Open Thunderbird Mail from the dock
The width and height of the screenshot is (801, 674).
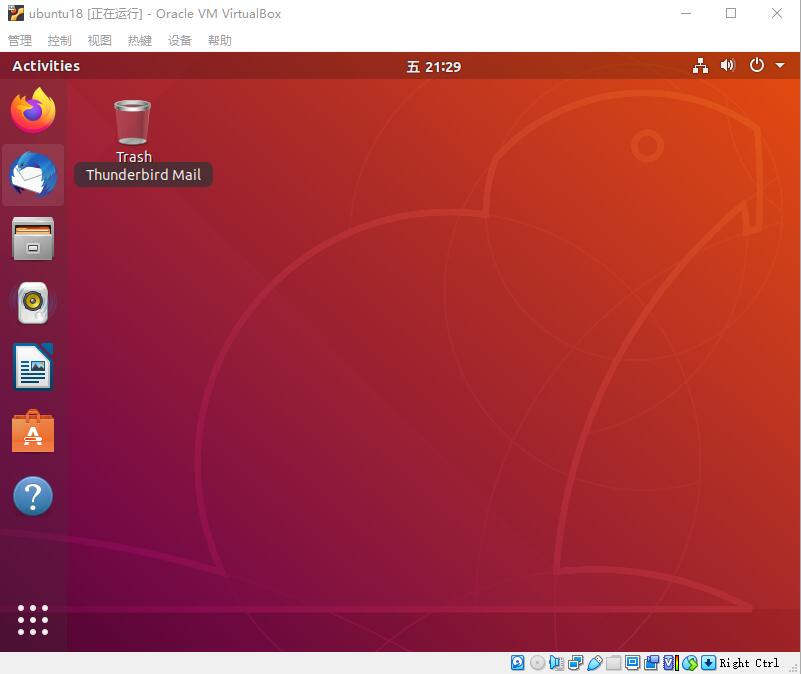click(33, 174)
